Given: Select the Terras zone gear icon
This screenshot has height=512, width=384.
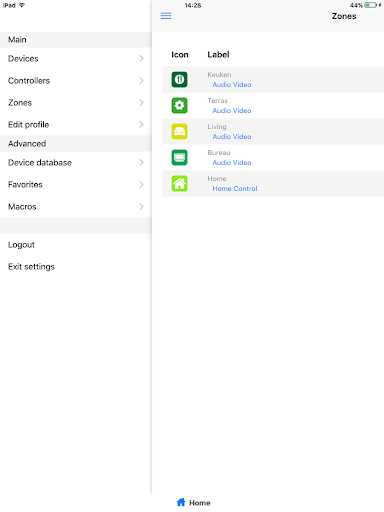Looking at the screenshot, I should pos(179,105).
